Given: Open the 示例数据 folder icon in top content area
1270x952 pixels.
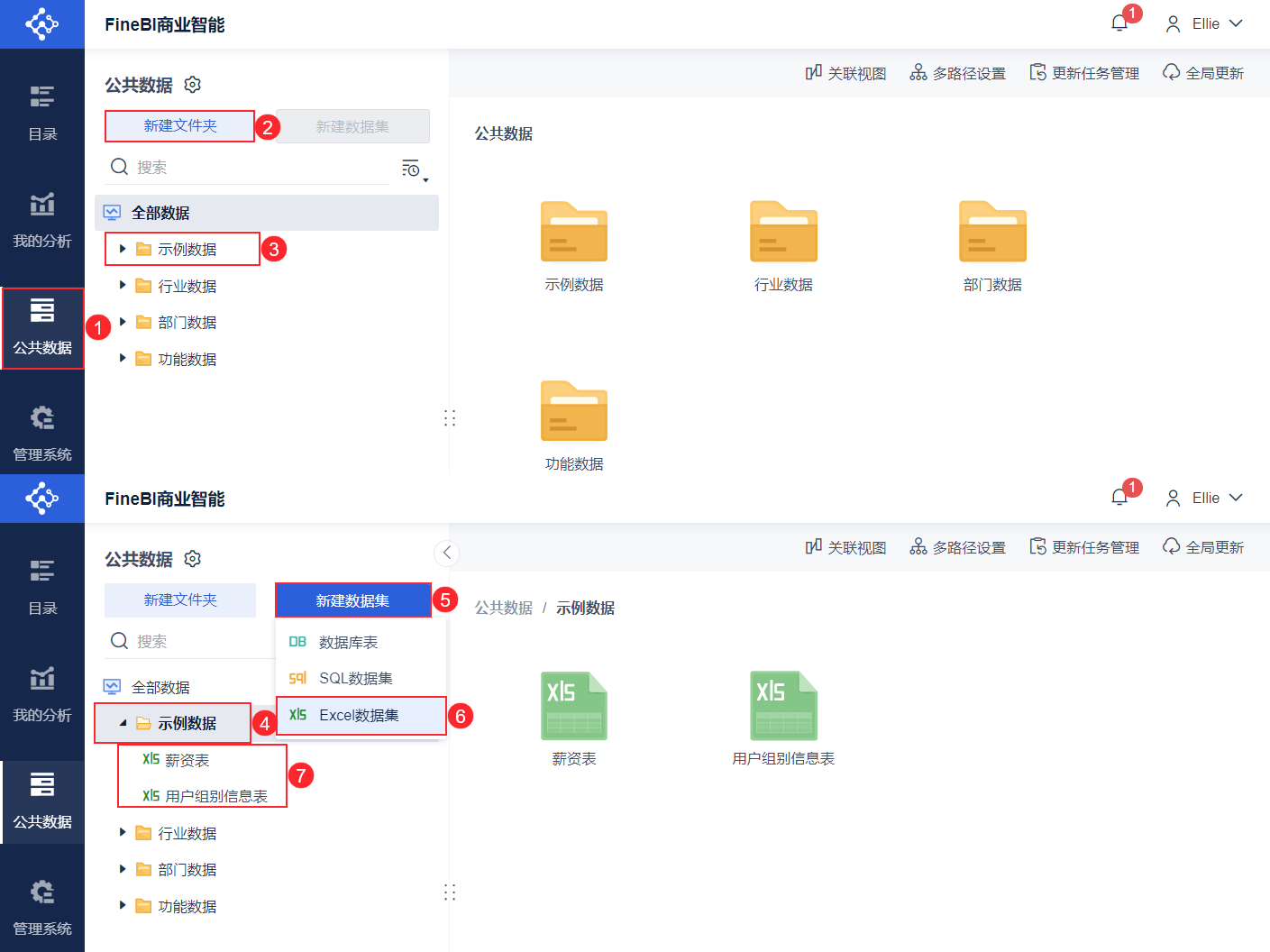Looking at the screenshot, I should point(574,232).
